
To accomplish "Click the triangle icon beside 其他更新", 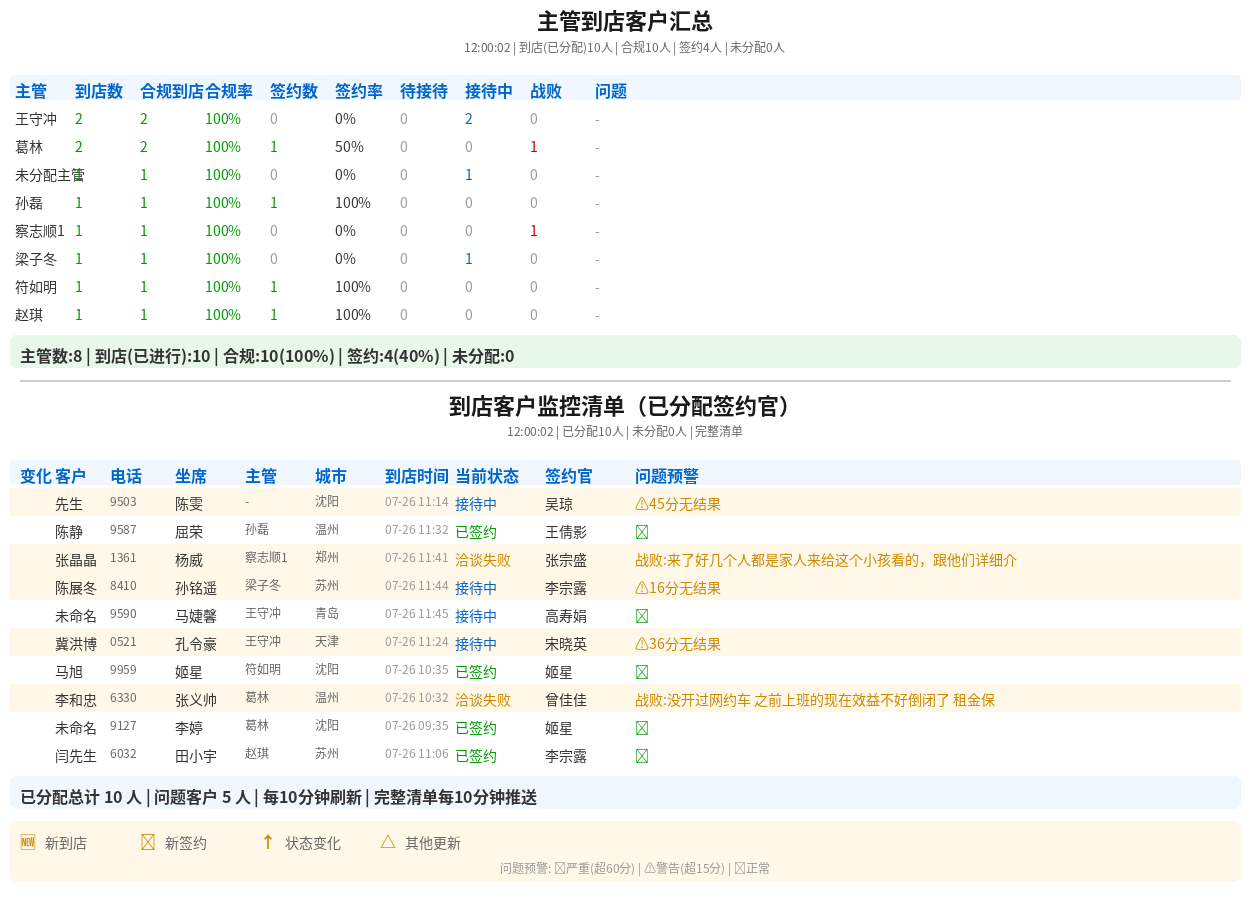I will point(388,842).
